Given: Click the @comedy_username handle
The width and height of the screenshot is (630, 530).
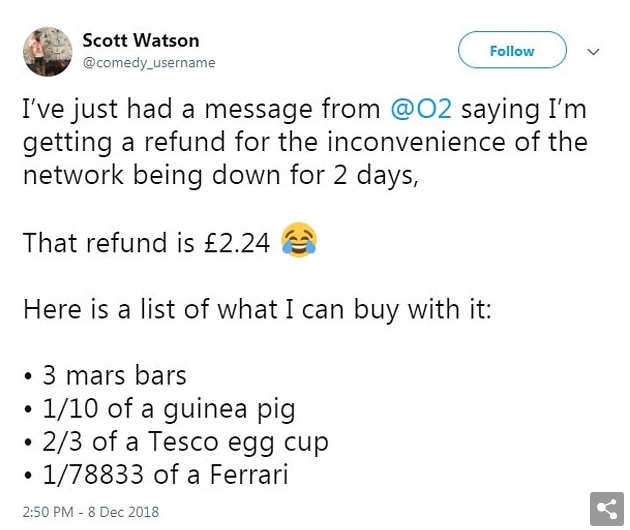Looking at the screenshot, I should point(149,63).
